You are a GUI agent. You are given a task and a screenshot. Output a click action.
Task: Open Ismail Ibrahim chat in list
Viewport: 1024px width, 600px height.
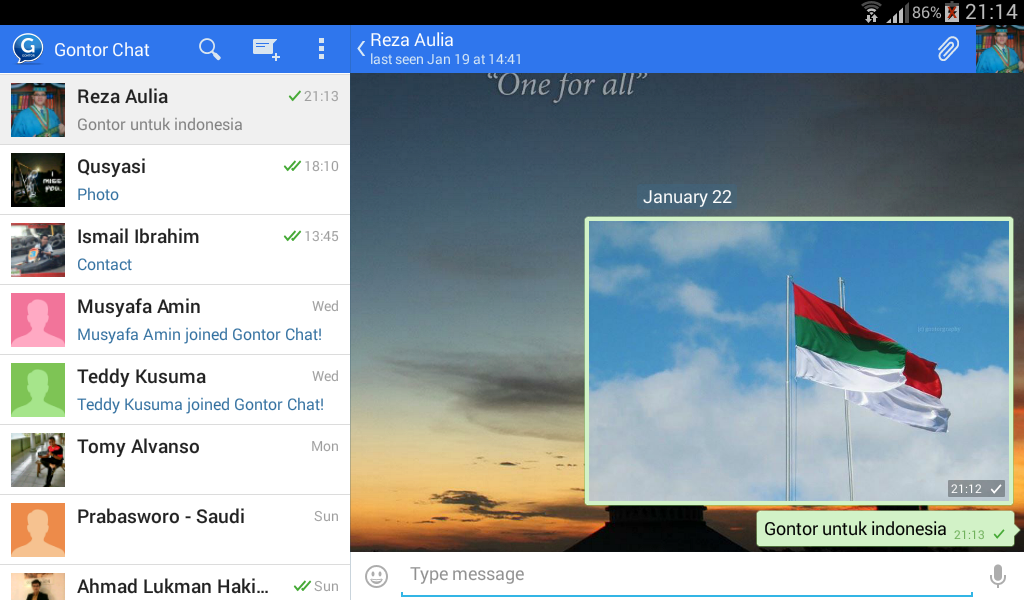tap(175, 249)
